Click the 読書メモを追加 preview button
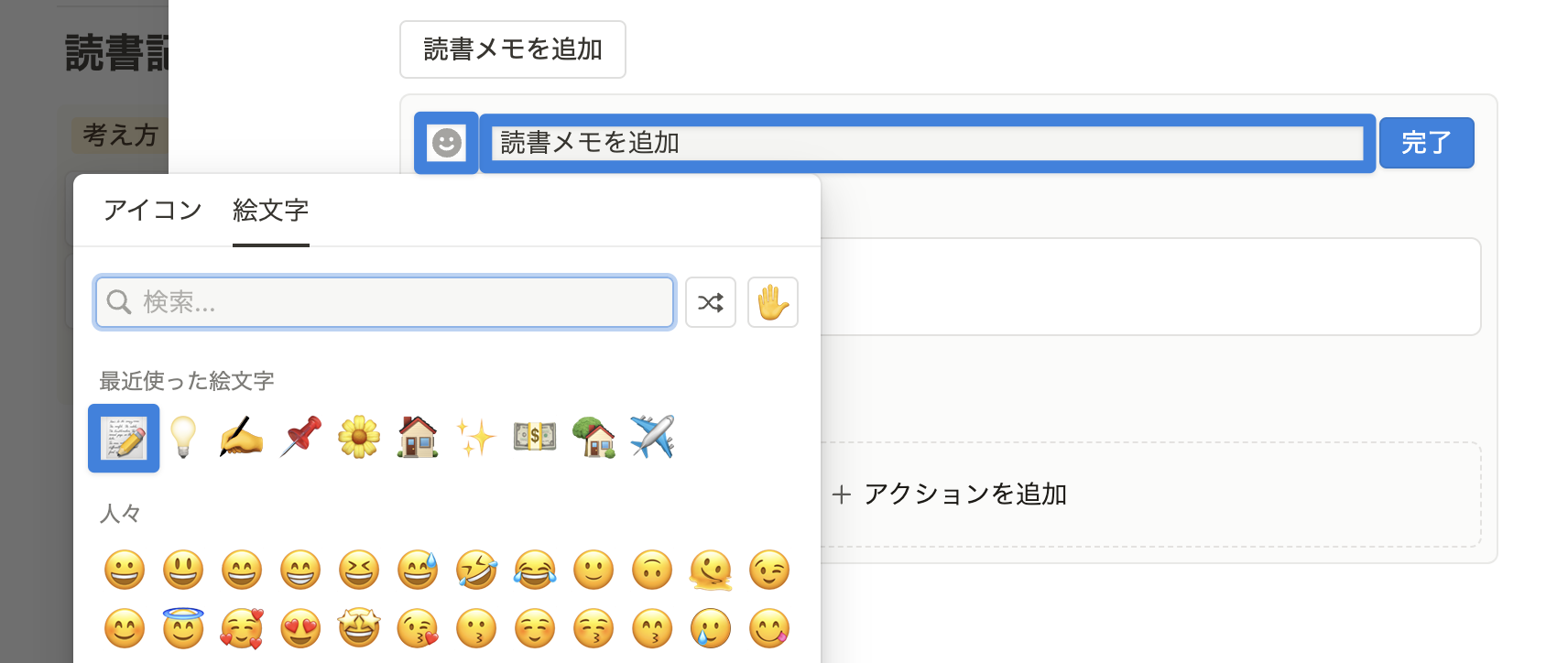The image size is (1568, 663). (x=513, y=49)
